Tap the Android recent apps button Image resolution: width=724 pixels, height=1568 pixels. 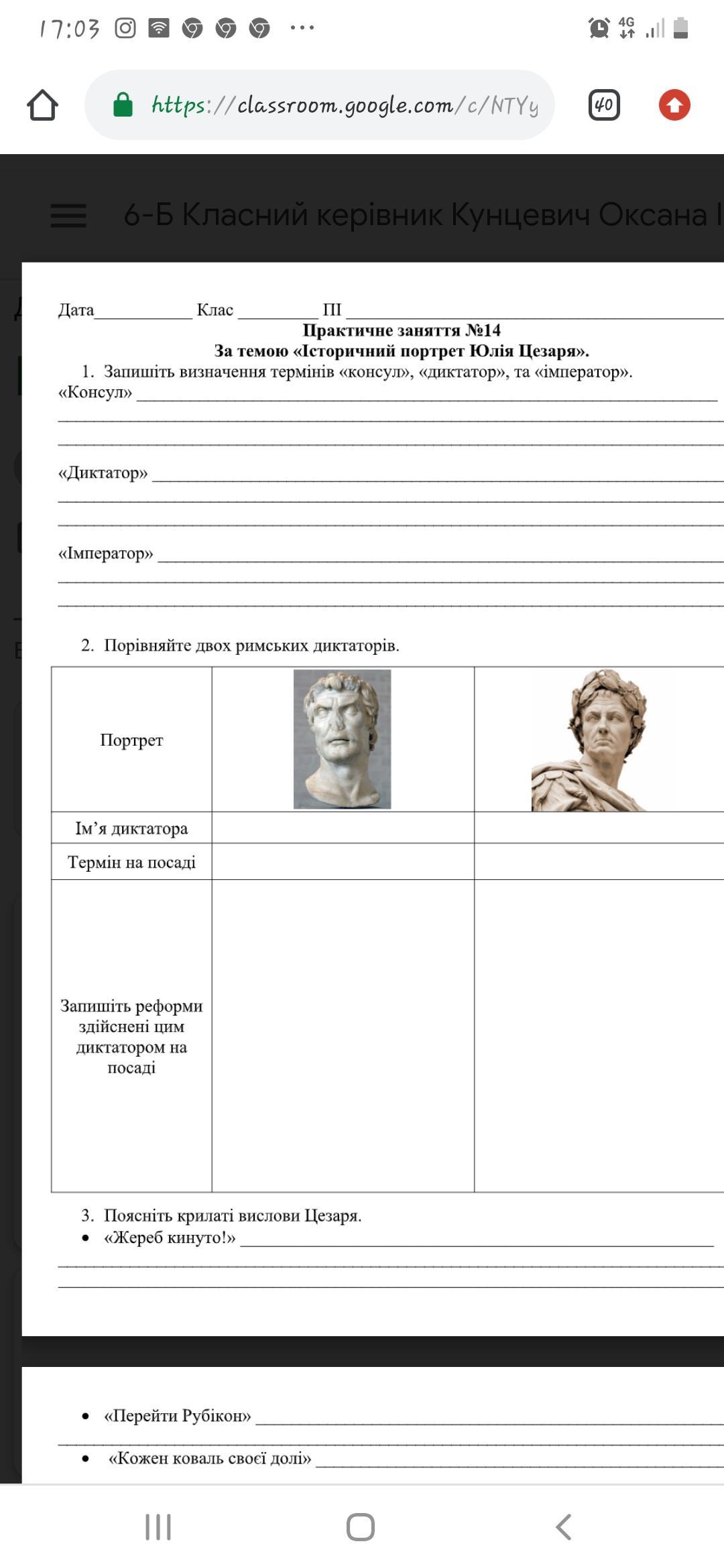158,1527
